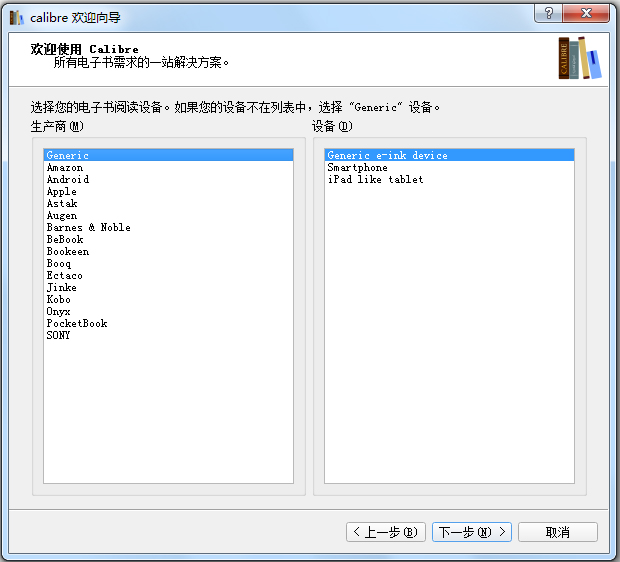Choose Android in the manufacturer list
The width and height of the screenshot is (620, 562).
pyautogui.click(x=168, y=179)
